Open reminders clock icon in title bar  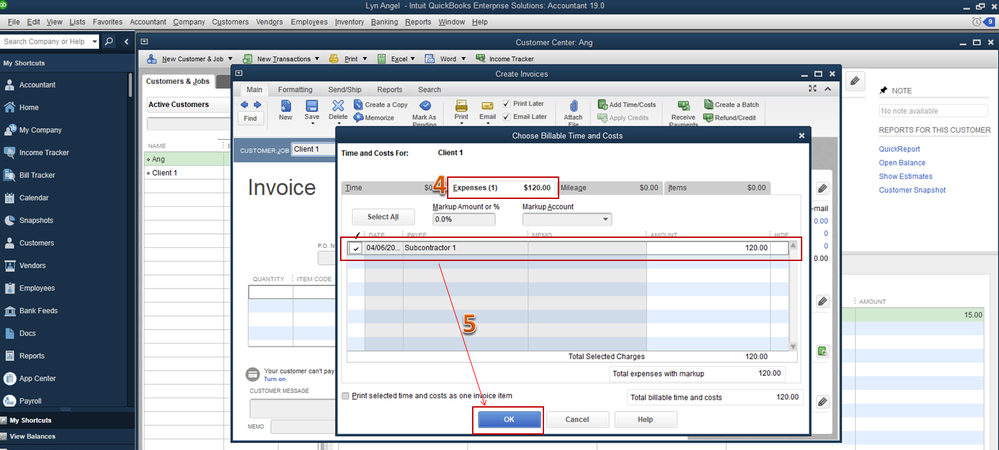(x=977, y=22)
